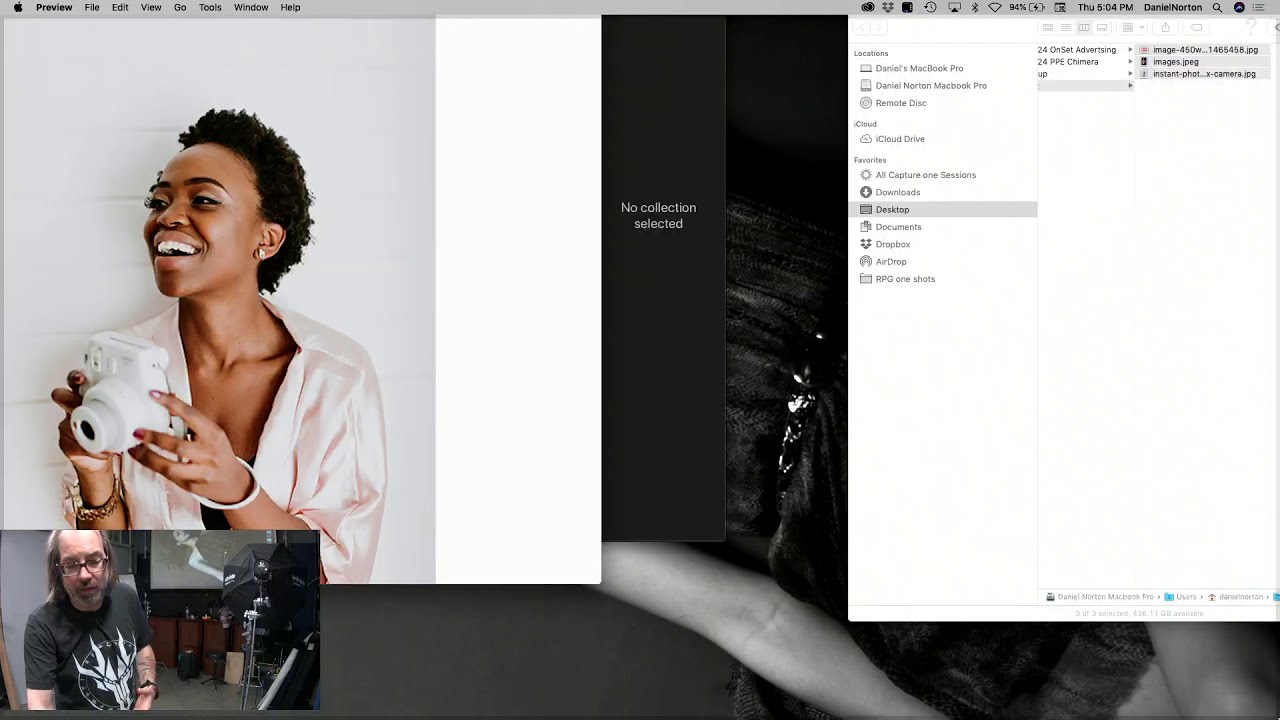Viewport: 1280px width, 720px height.
Task: Open the Go menu
Action: [x=180, y=7]
